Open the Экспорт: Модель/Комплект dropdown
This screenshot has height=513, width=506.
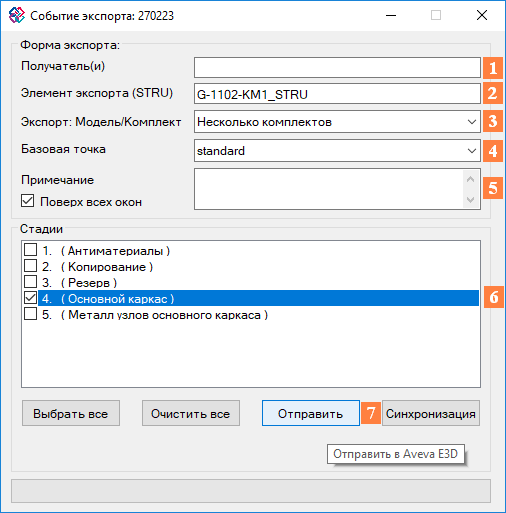pyautogui.click(x=337, y=122)
